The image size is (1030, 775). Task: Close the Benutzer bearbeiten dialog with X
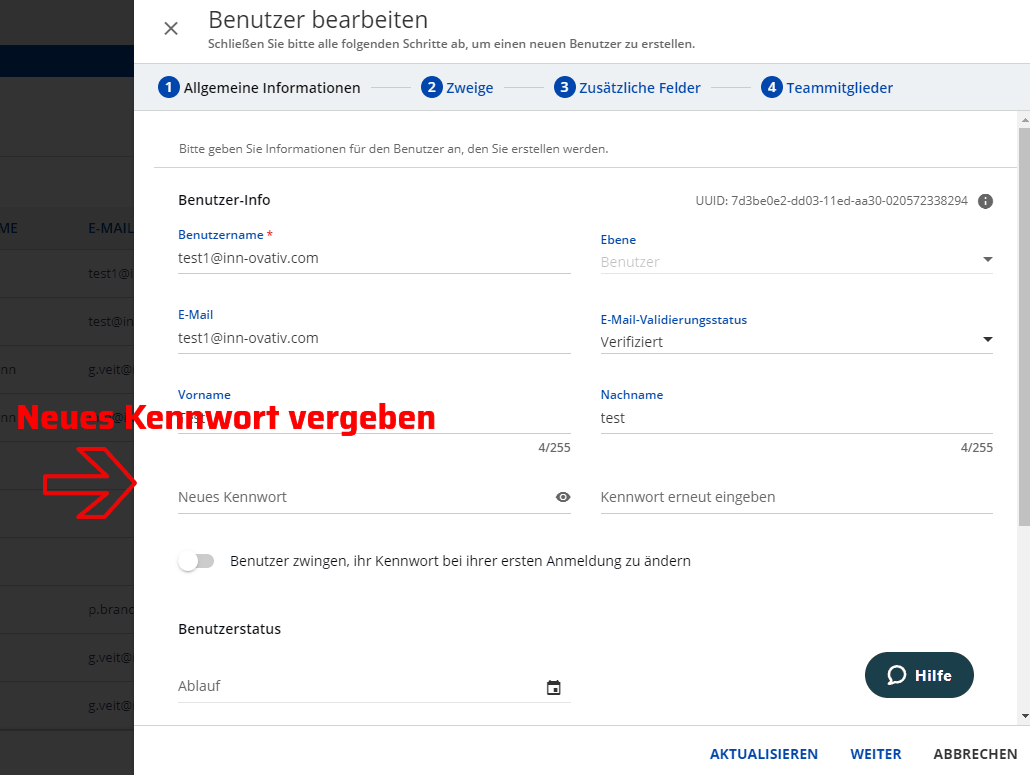click(171, 28)
